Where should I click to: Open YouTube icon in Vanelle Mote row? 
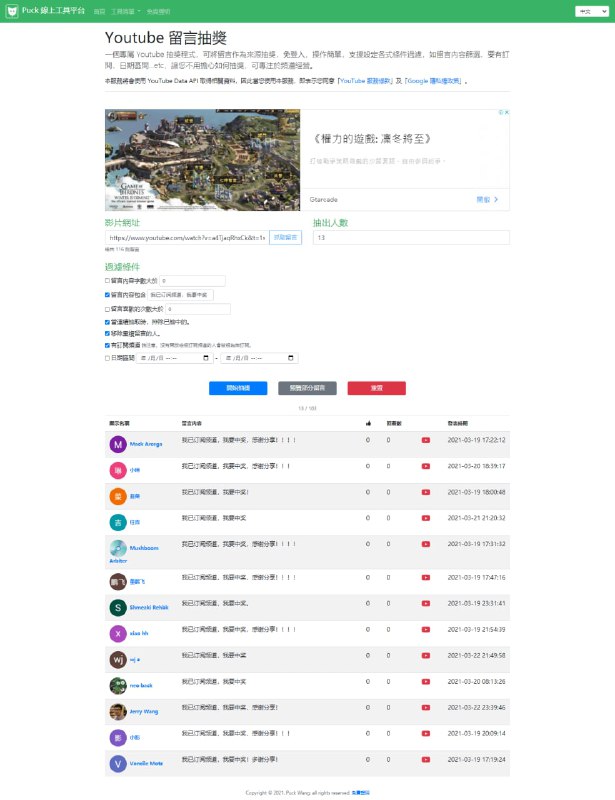pos(426,760)
